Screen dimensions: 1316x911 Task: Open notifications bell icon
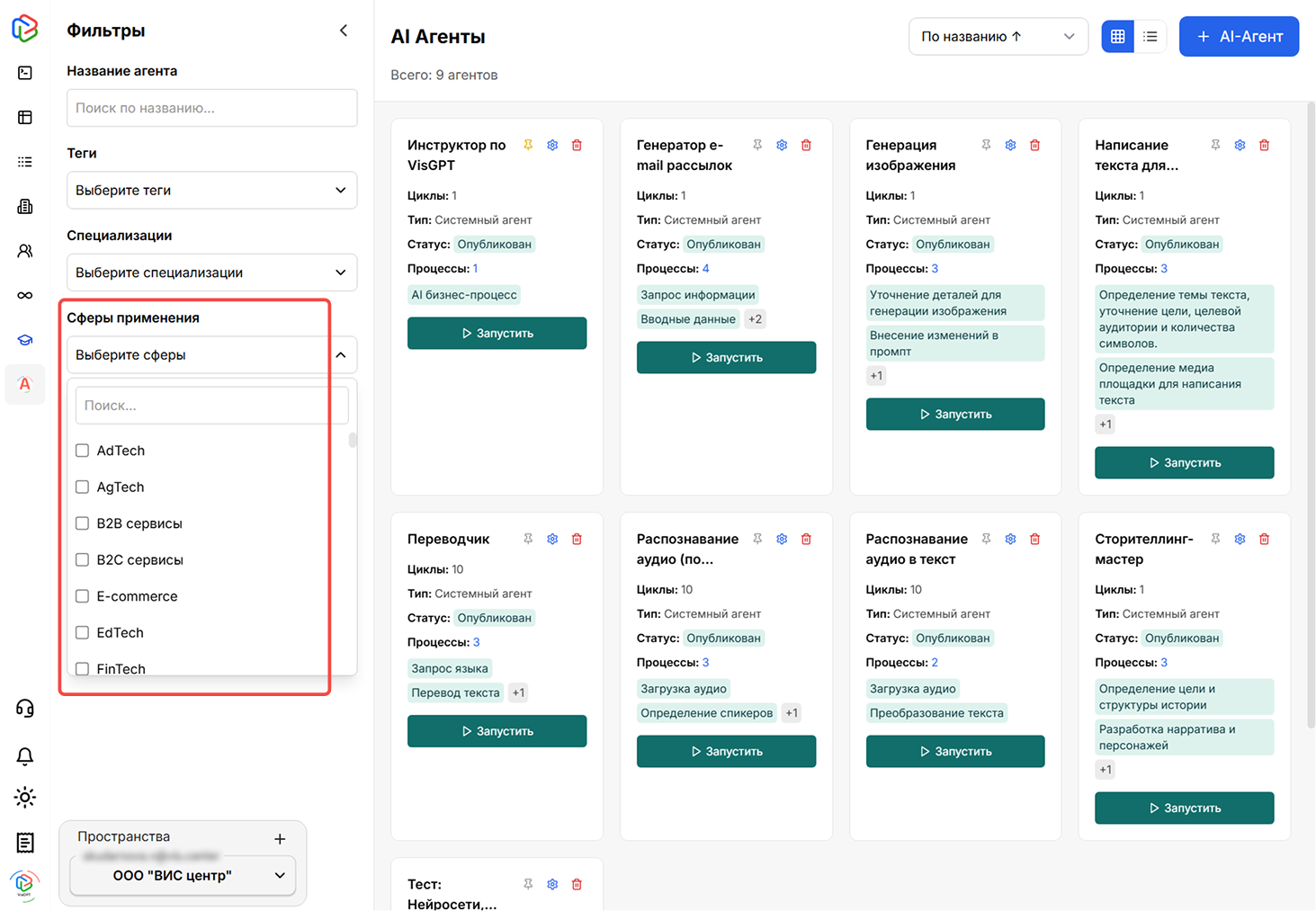coord(25,756)
